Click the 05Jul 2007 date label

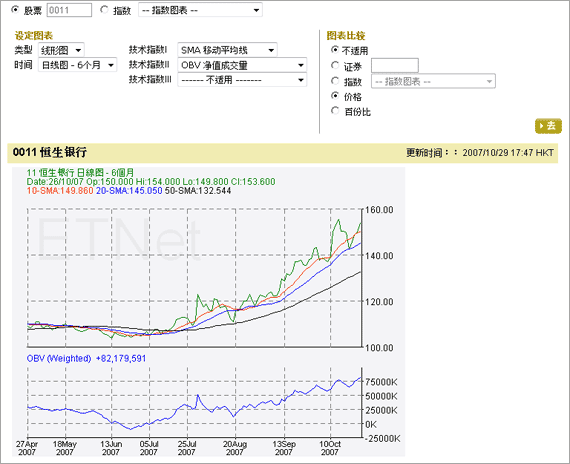[x=149, y=448]
